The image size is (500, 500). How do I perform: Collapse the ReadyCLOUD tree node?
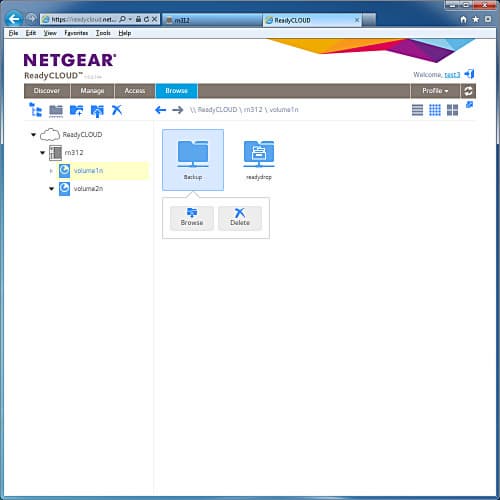coord(33,135)
